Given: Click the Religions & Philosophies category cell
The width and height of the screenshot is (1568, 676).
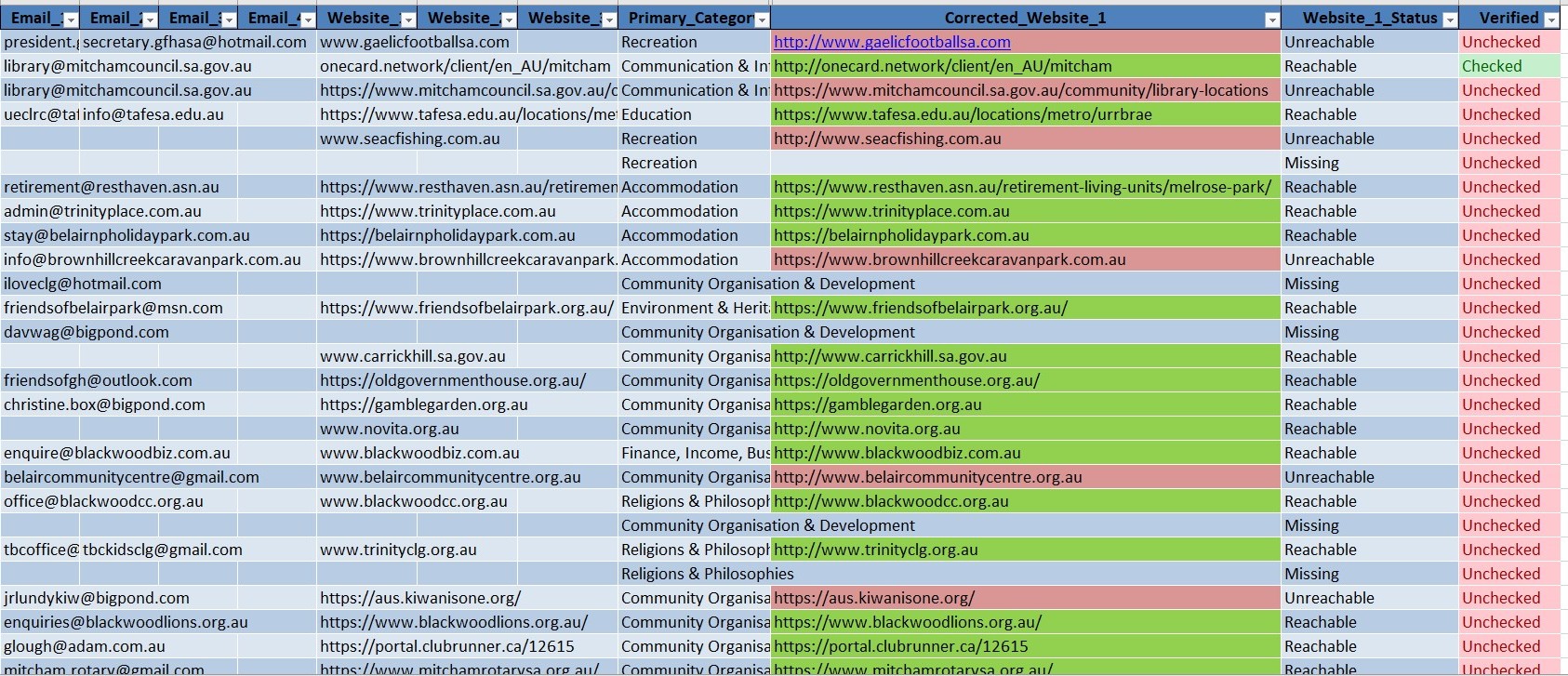Looking at the screenshot, I should tap(707, 574).
